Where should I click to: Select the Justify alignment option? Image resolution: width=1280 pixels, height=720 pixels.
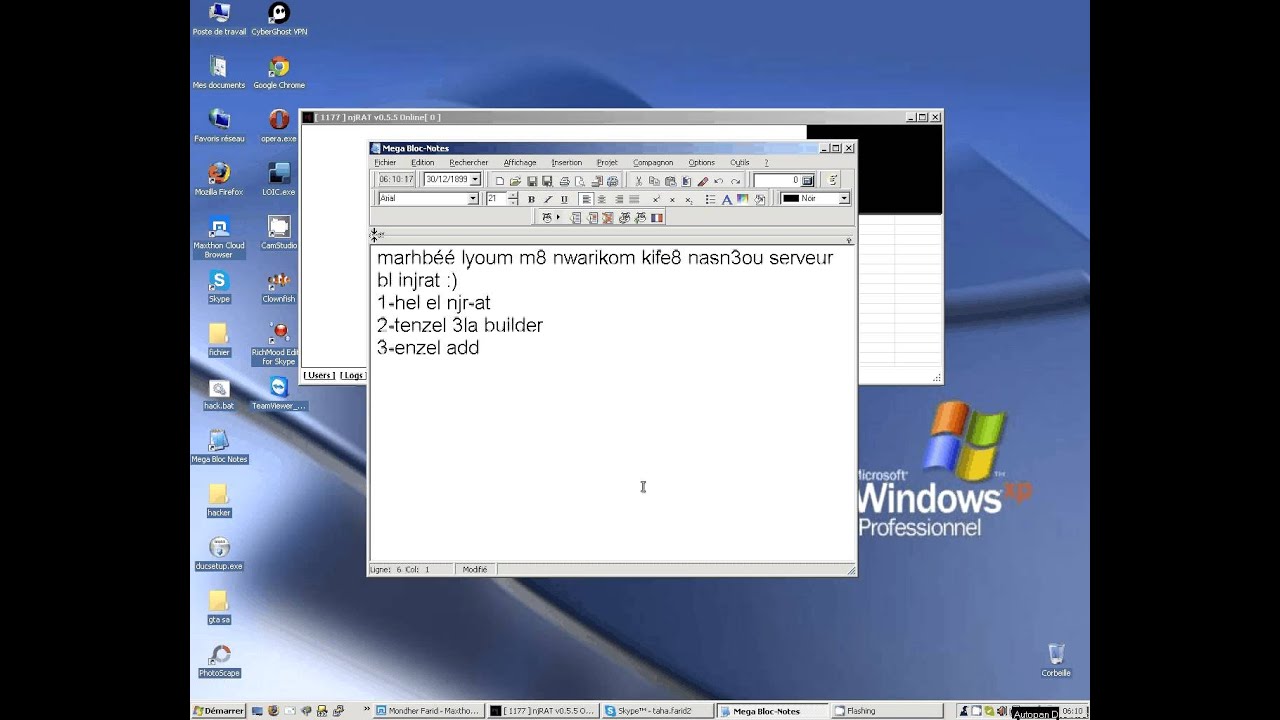pos(634,199)
